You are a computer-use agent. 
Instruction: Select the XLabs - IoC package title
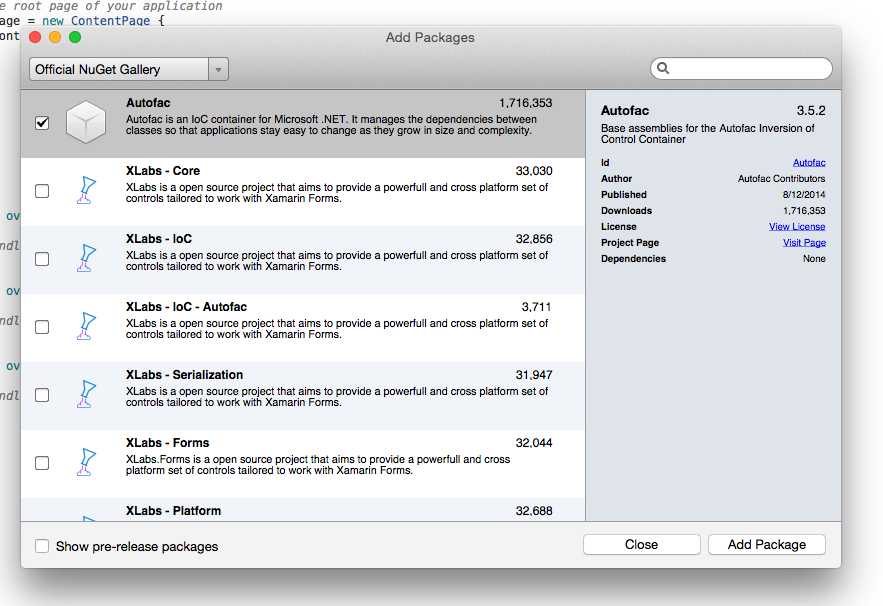(159, 239)
